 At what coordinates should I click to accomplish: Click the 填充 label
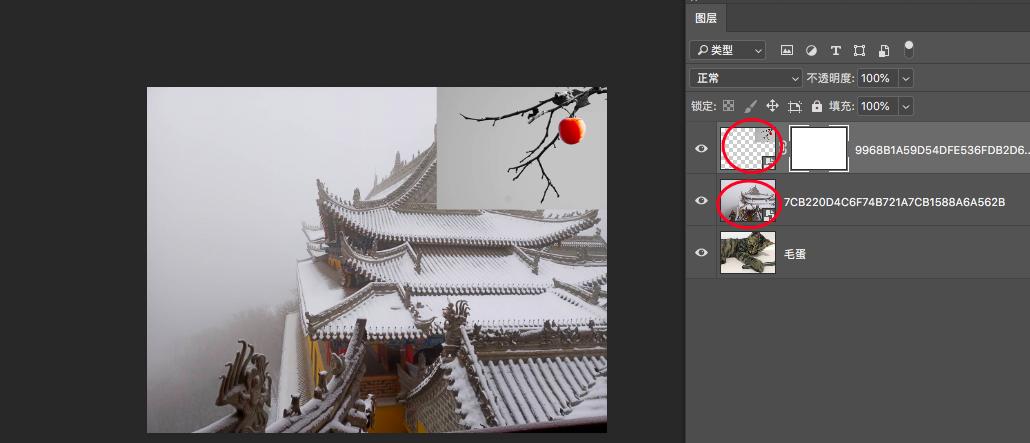pos(841,106)
